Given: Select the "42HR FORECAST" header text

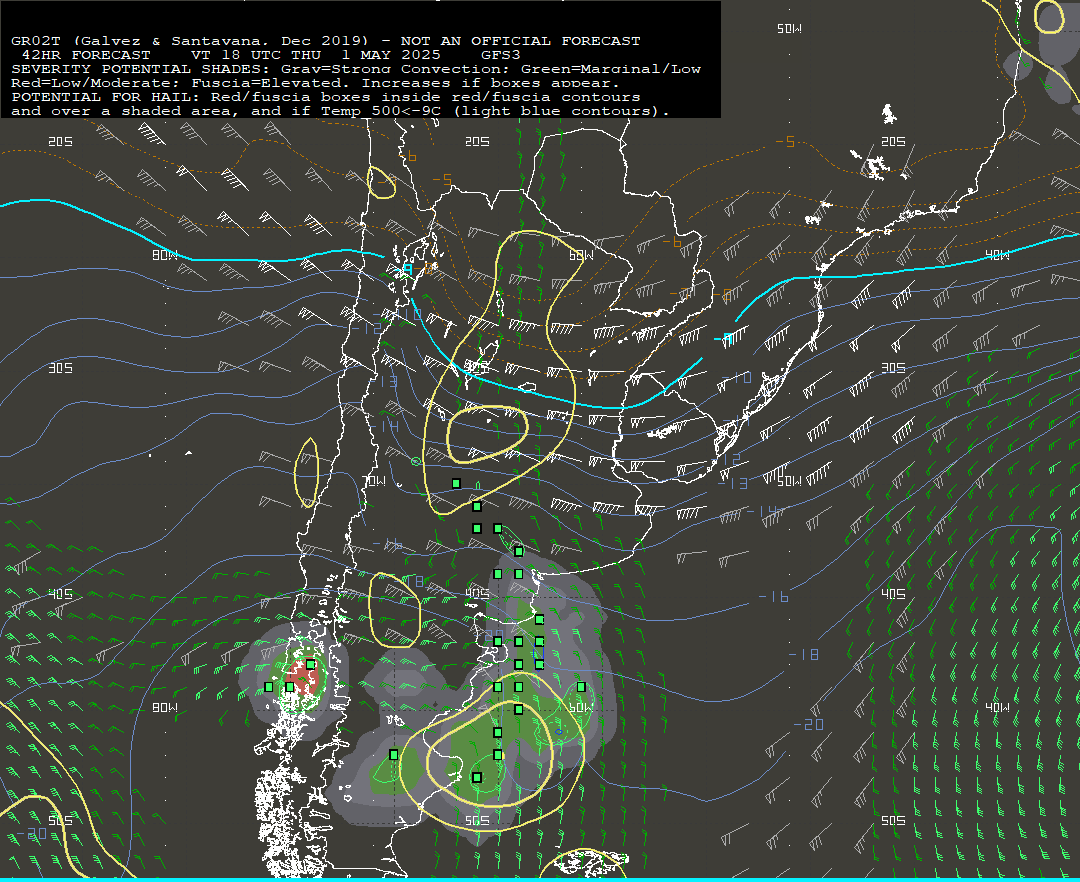Looking at the screenshot, I should point(85,55).
